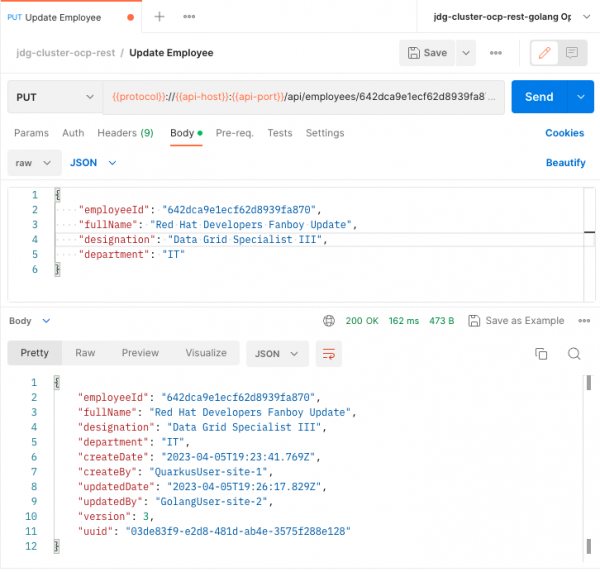Image resolution: width=600 pixels, height=572 pixels.
Task: Copy response body to clipboard
Action: coord(541,353)
